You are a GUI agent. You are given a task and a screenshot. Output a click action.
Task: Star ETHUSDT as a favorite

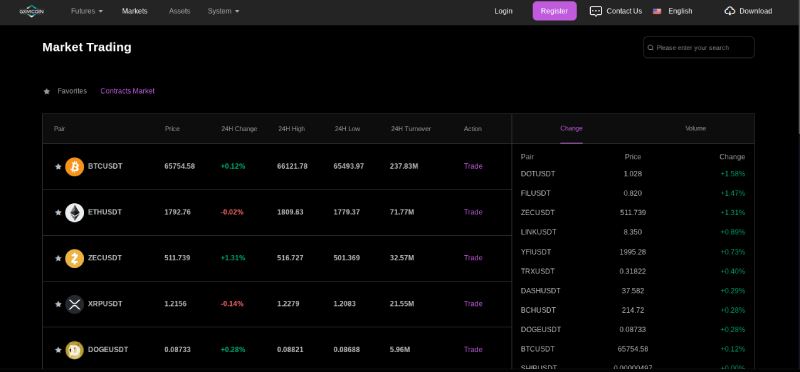point(58,212)
